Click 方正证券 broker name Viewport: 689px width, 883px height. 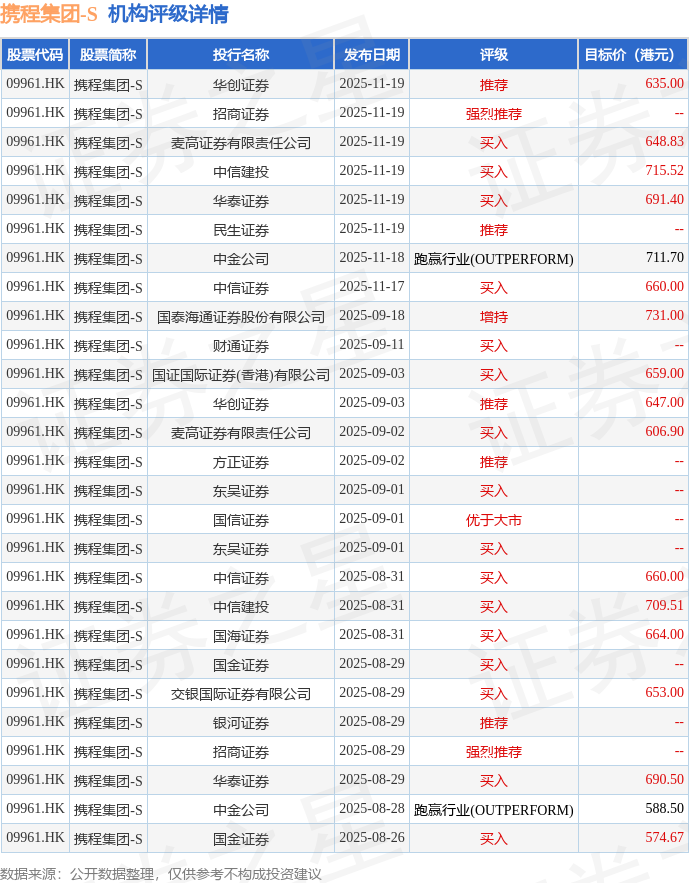(x=241, y=462)
